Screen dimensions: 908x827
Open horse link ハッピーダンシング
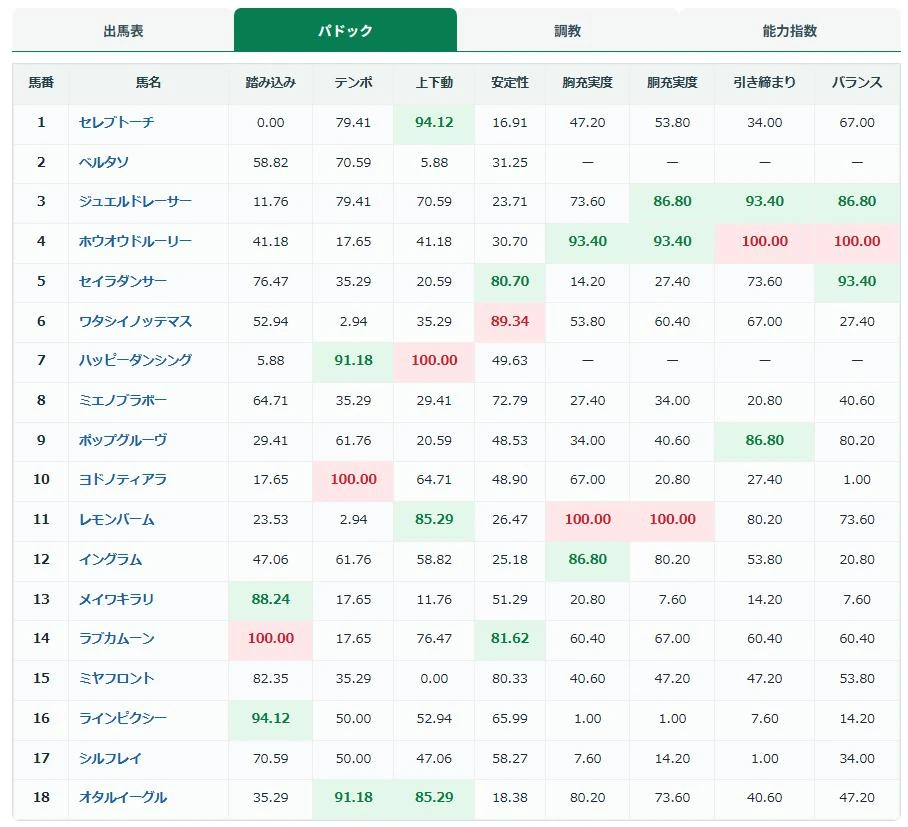135,360
